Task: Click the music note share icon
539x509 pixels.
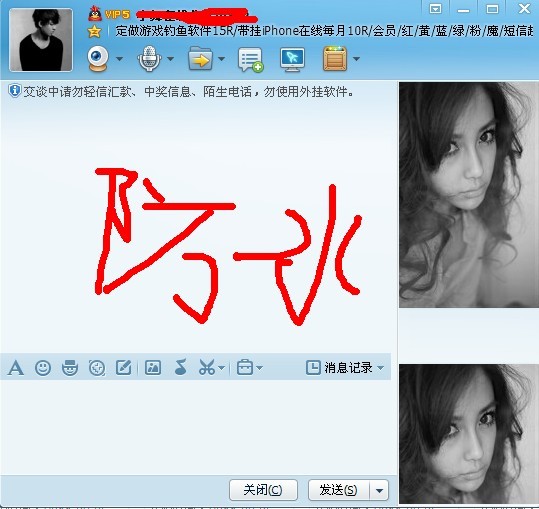Action: (x=181, y=367)
